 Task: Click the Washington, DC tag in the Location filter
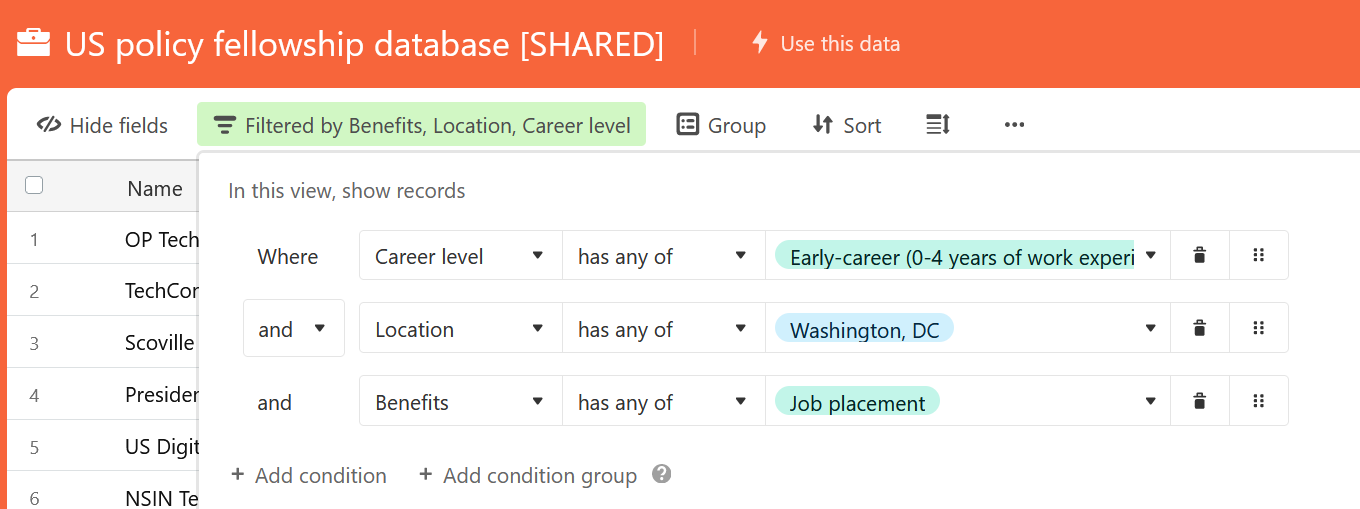pyautogui.click(x=864, y=329)
